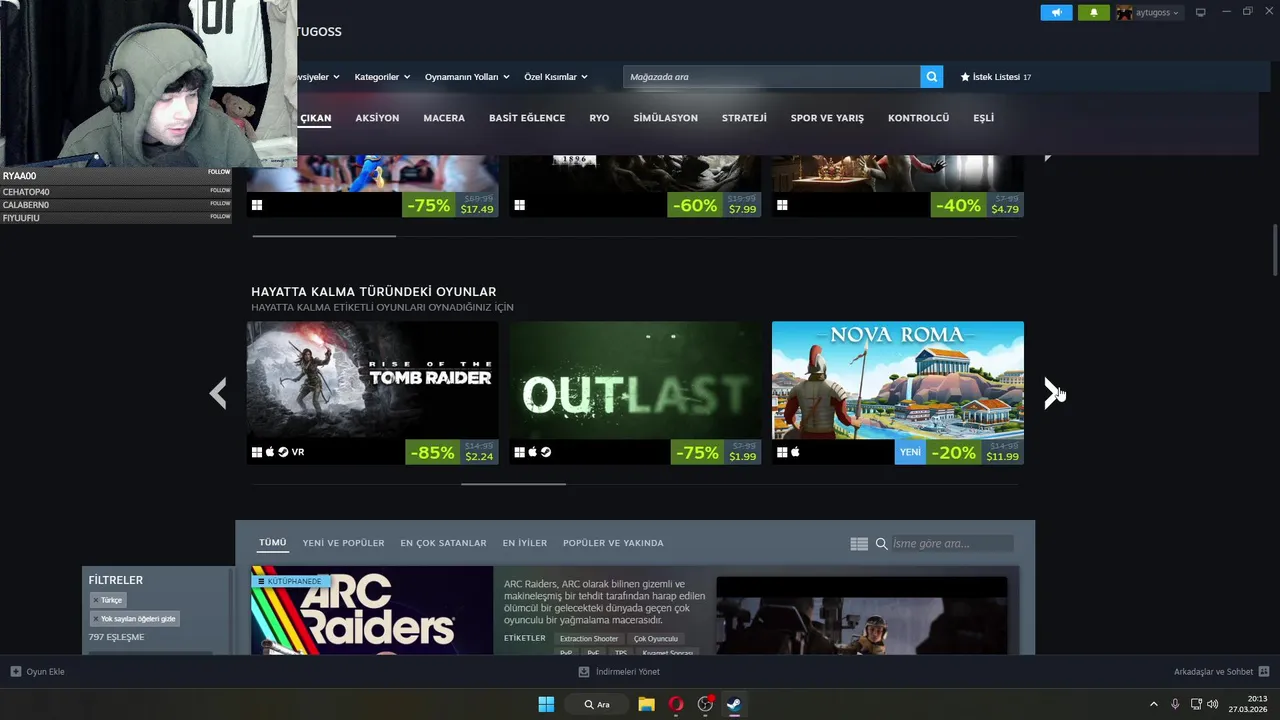
Task: Click the blue megaphone announcements icon
Action: click(1056, 13)
